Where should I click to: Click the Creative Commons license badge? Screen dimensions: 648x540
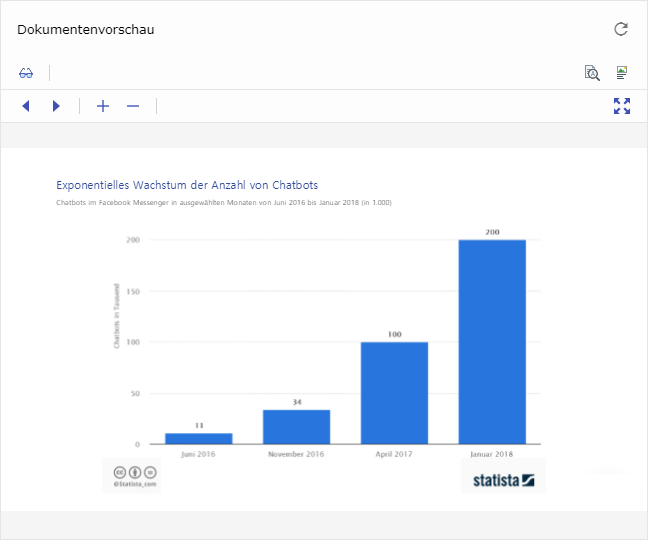coord(132,472)
